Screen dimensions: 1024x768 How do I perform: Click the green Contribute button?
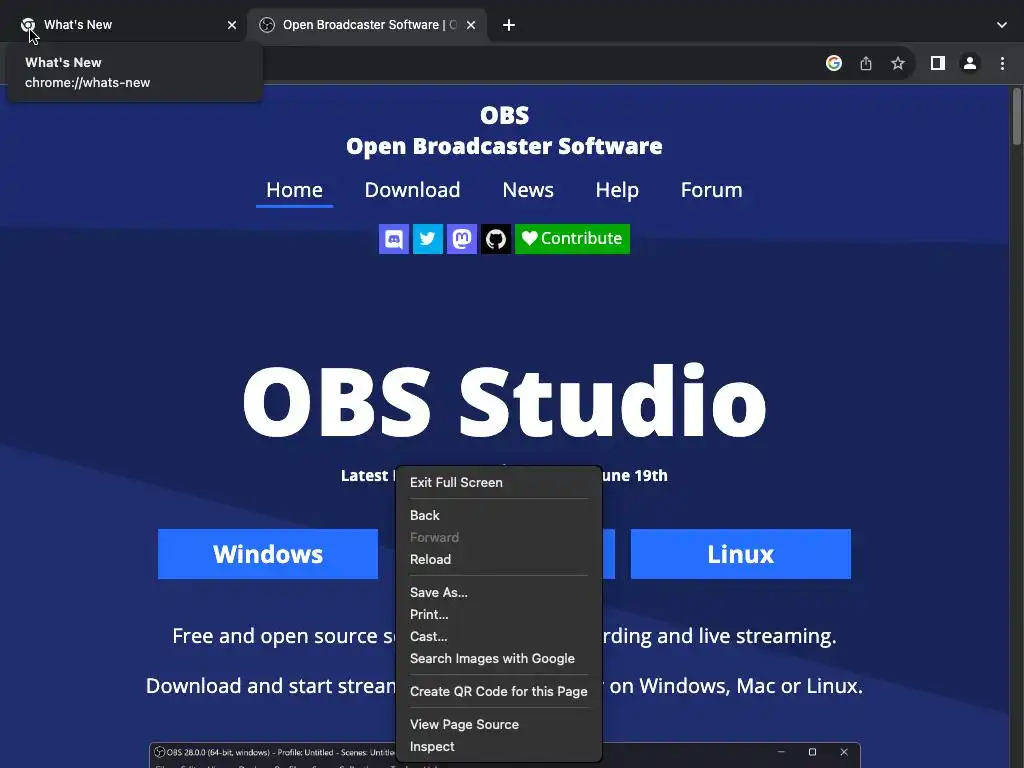tap(572, 239)
